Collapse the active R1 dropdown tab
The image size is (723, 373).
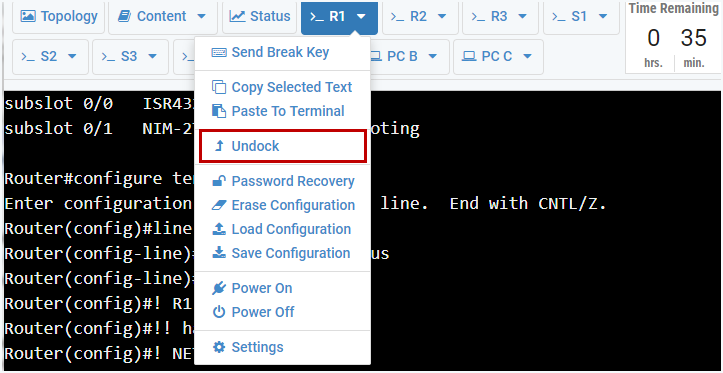coord(339,17)
